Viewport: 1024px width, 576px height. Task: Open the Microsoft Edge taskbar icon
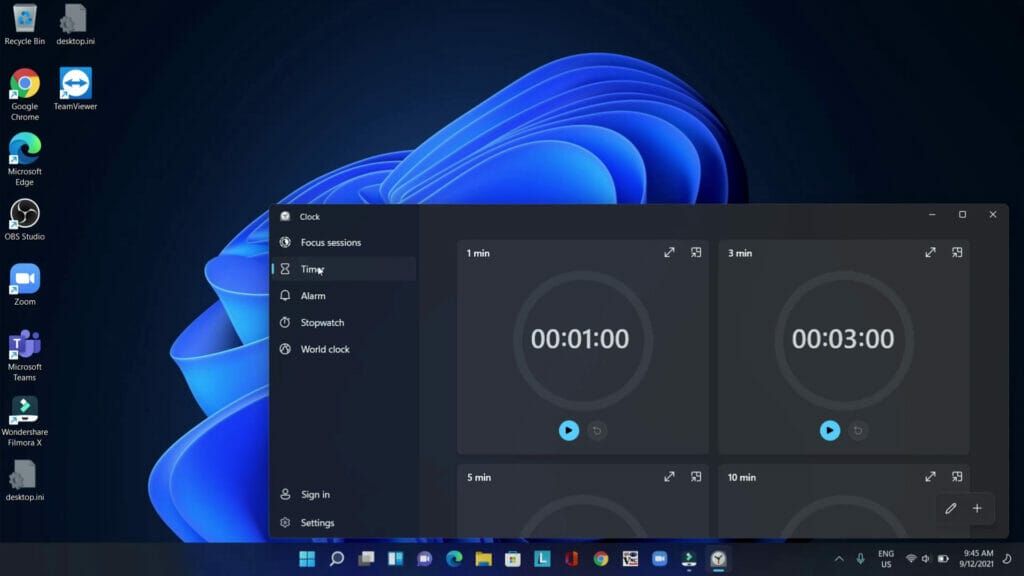click(451, 560)
